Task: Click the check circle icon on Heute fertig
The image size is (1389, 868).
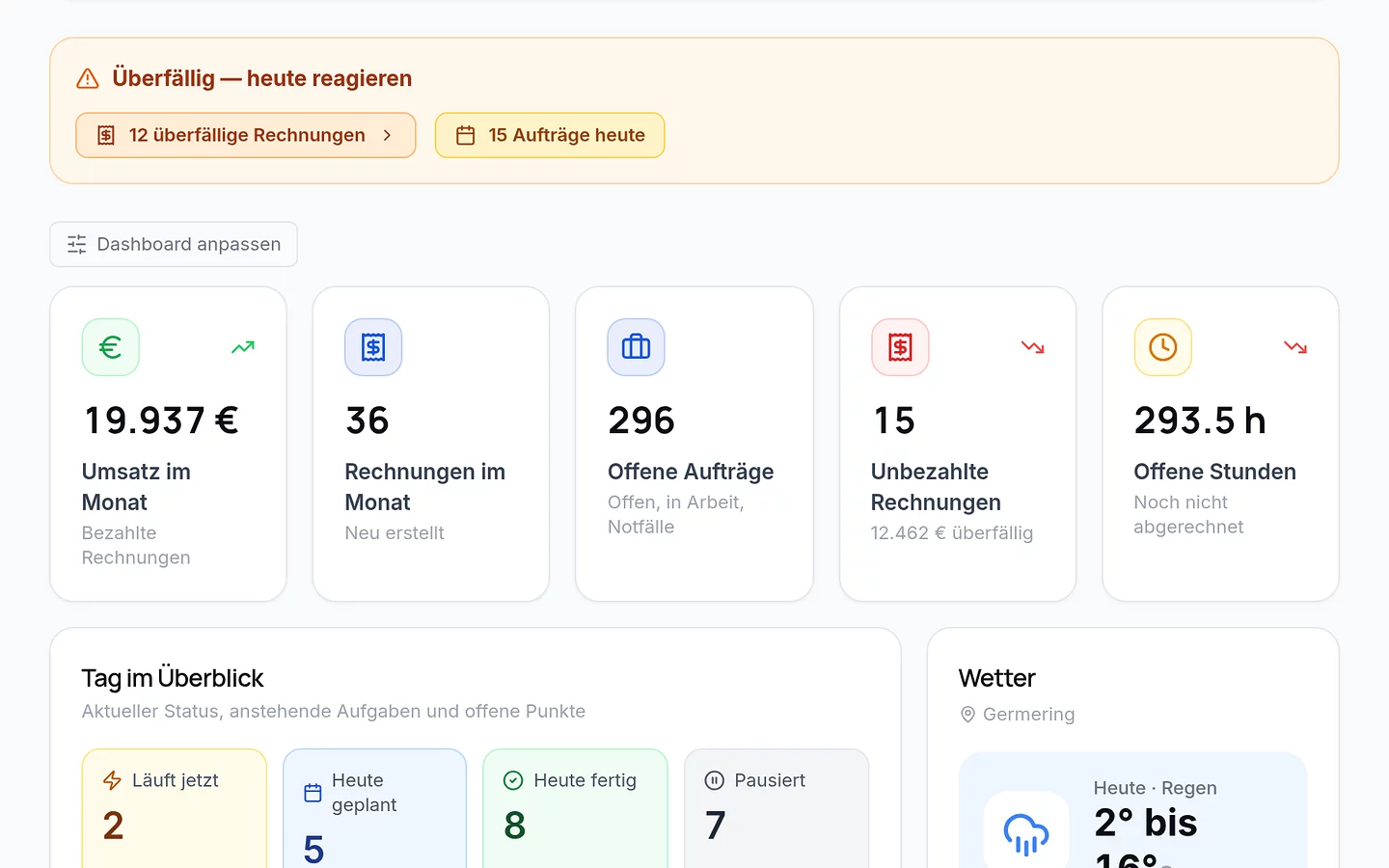Action: [x=514, y=780]
